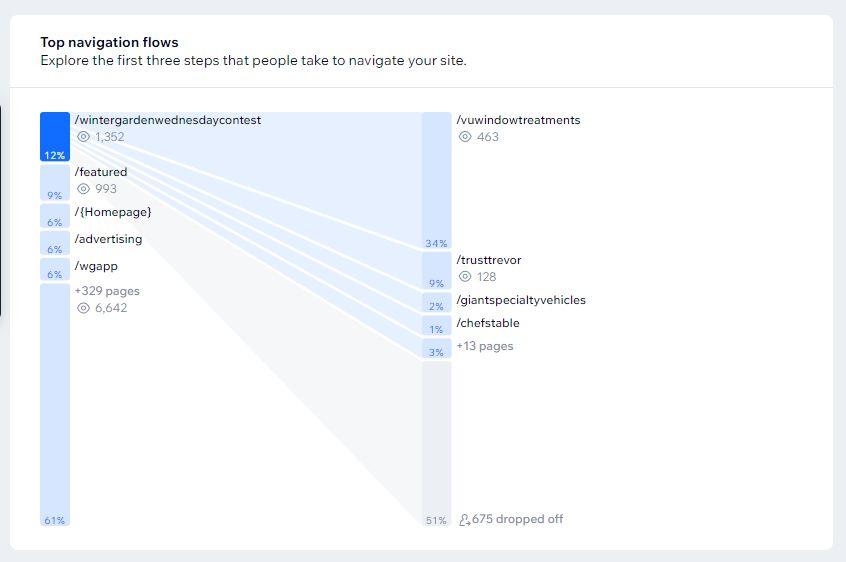Expand the +329 pages group
The image size is (846, 562).
pos(107,291)
